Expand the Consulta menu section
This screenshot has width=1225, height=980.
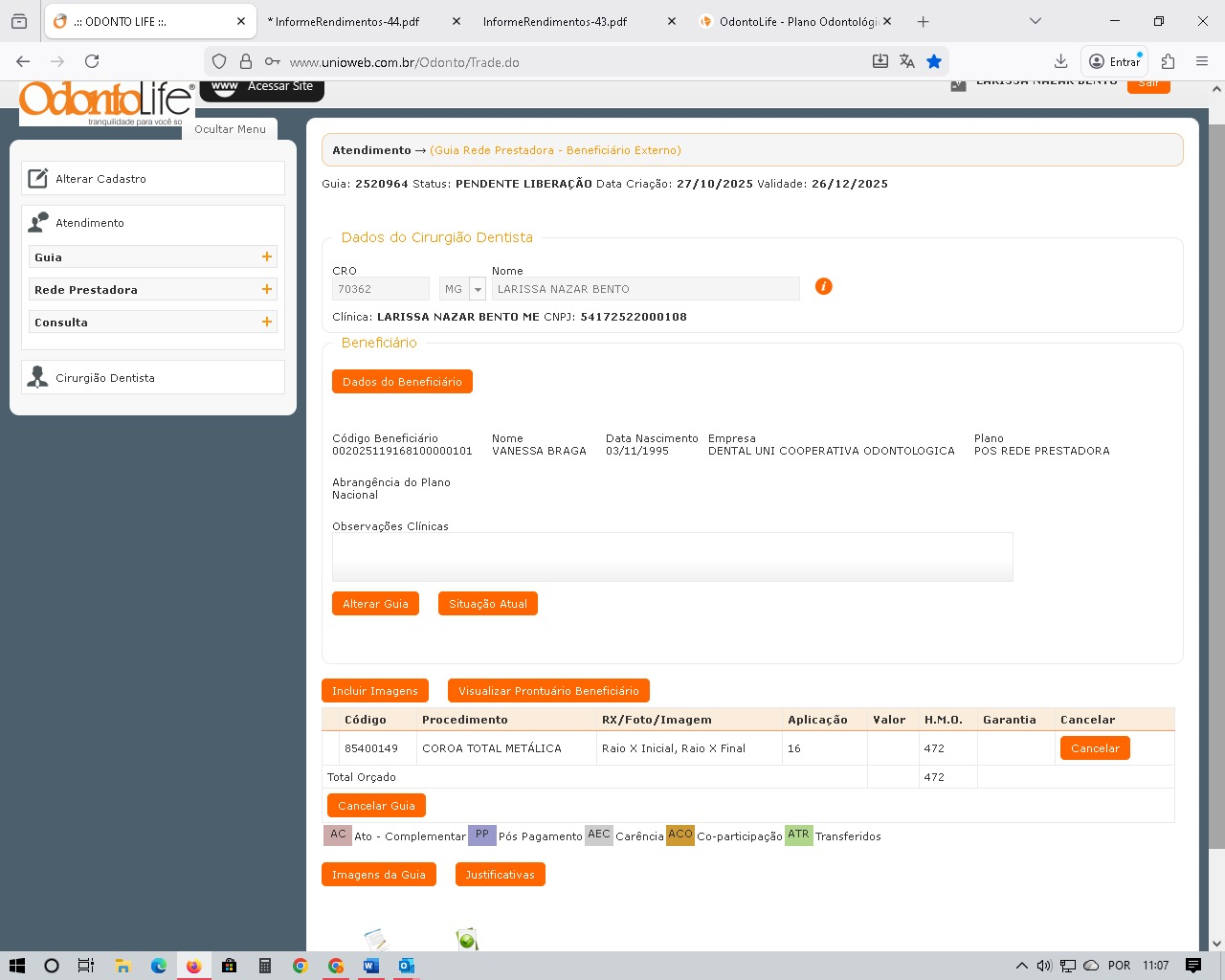[267, 322]
